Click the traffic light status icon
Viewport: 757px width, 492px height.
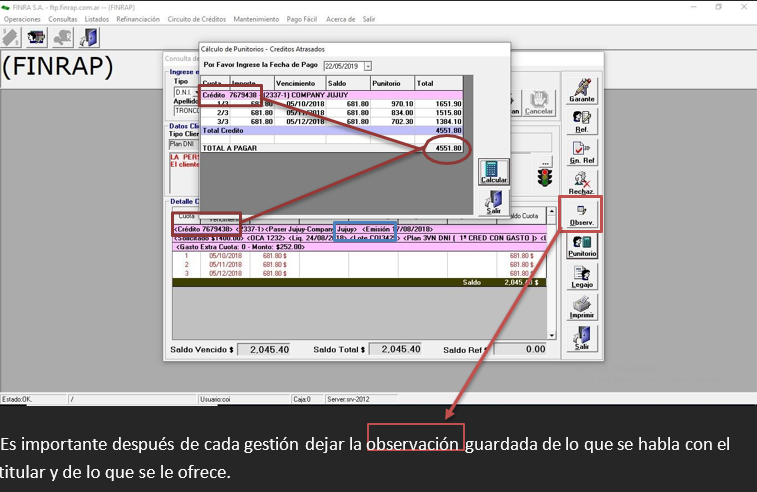tap(546, 178)
